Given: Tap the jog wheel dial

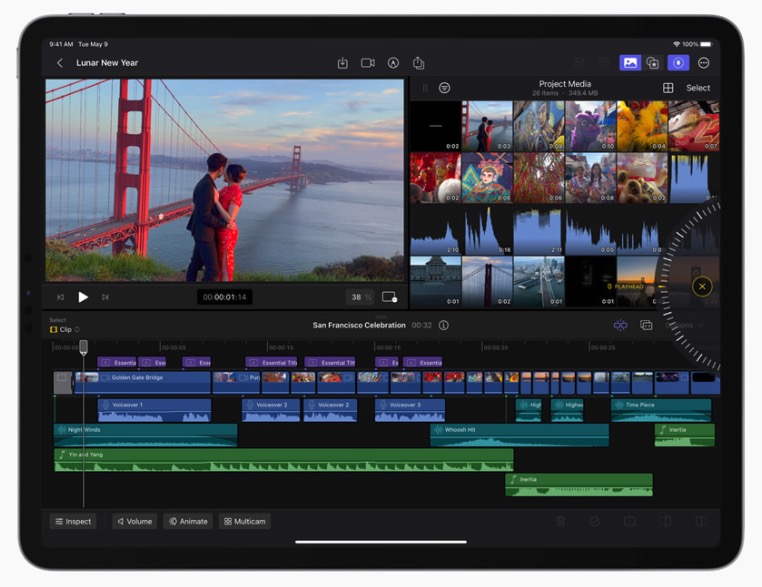Looking at the screenshot, I should point(690,287).
